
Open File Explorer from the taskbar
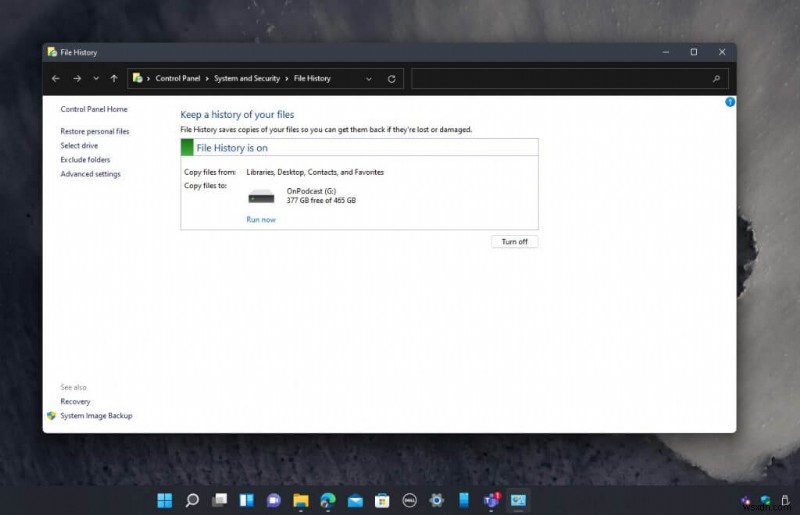tap(301, 501)
